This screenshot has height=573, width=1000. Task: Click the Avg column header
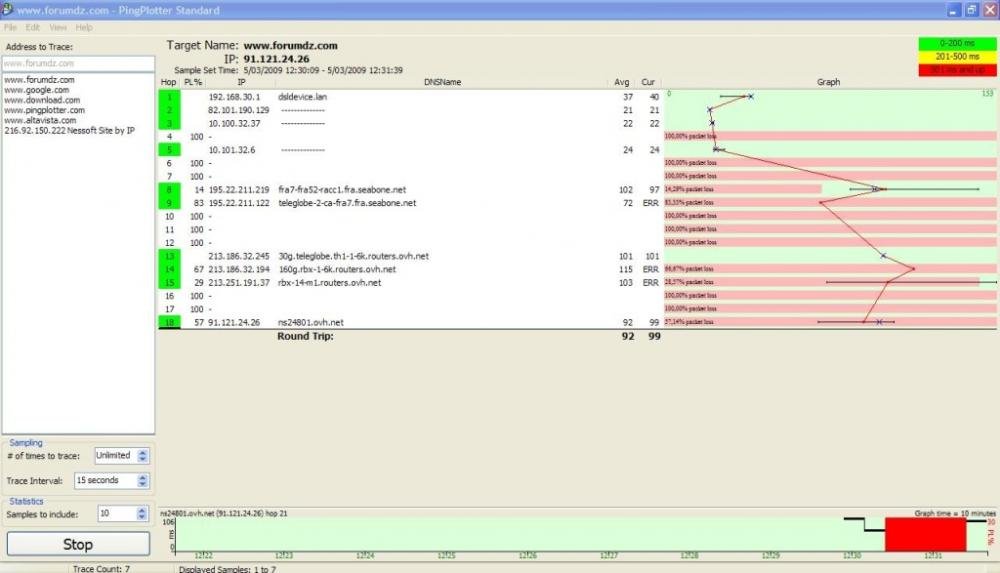click(x=622, y=82)
